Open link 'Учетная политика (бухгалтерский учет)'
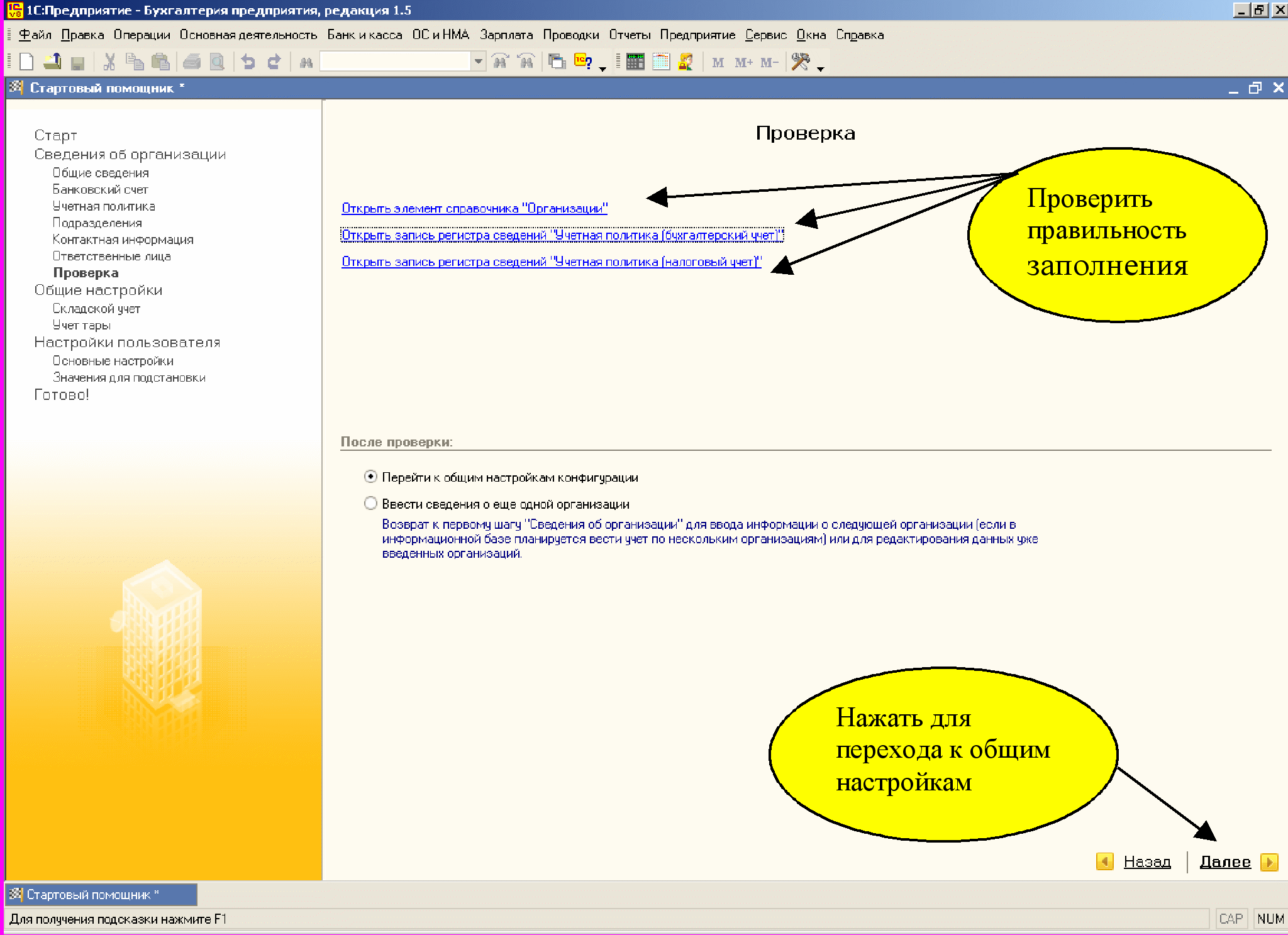This screenshot has width=1288, height=935. click(x=562, y=235)
